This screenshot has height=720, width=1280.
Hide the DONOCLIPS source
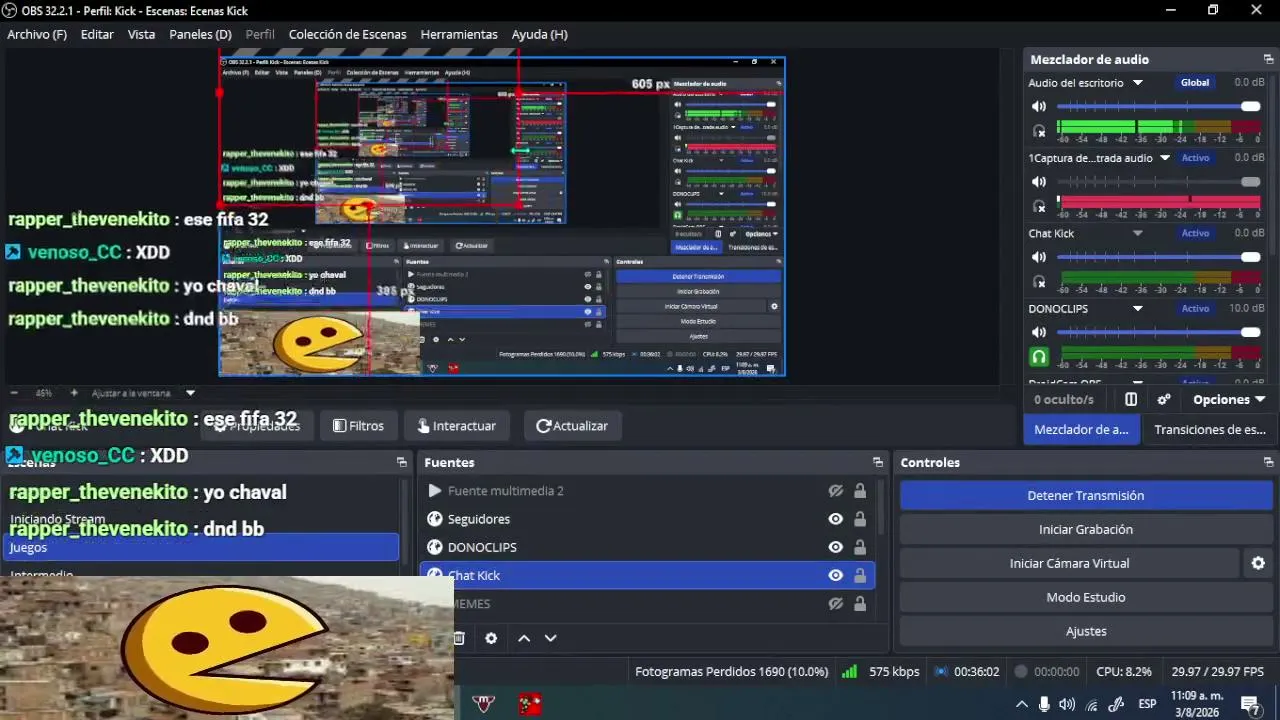[836, 547]
